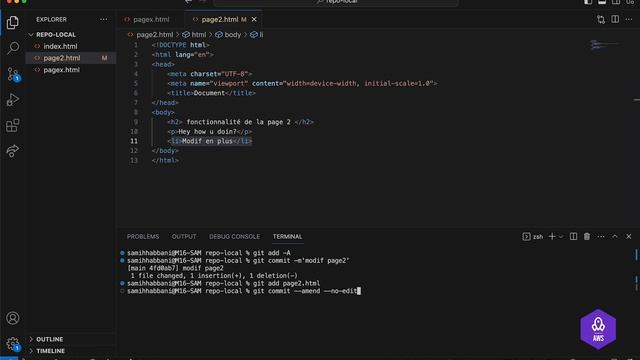Kill terminal with the trash icon

point(587,236)
